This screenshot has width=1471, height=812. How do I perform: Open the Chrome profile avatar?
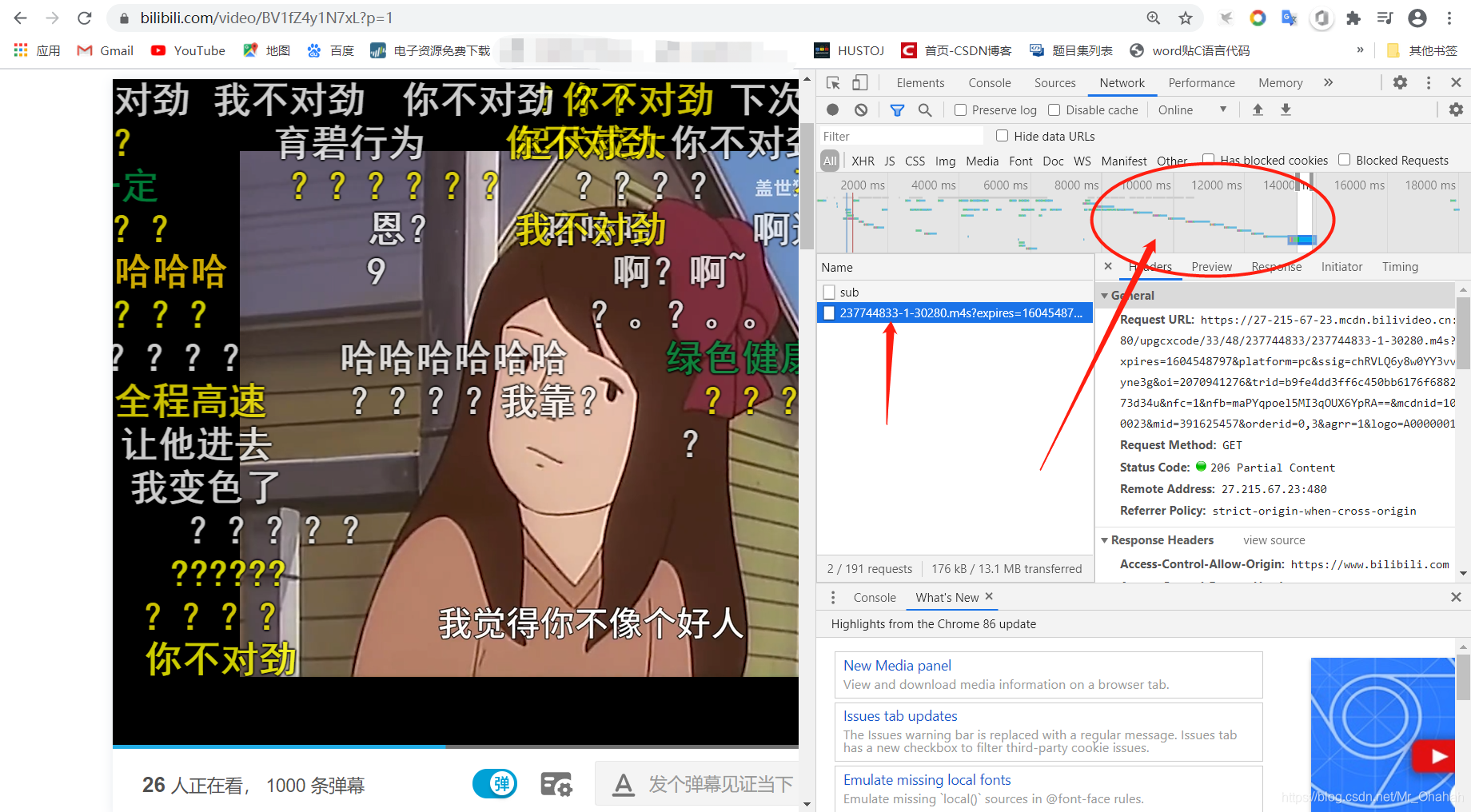1417,18
